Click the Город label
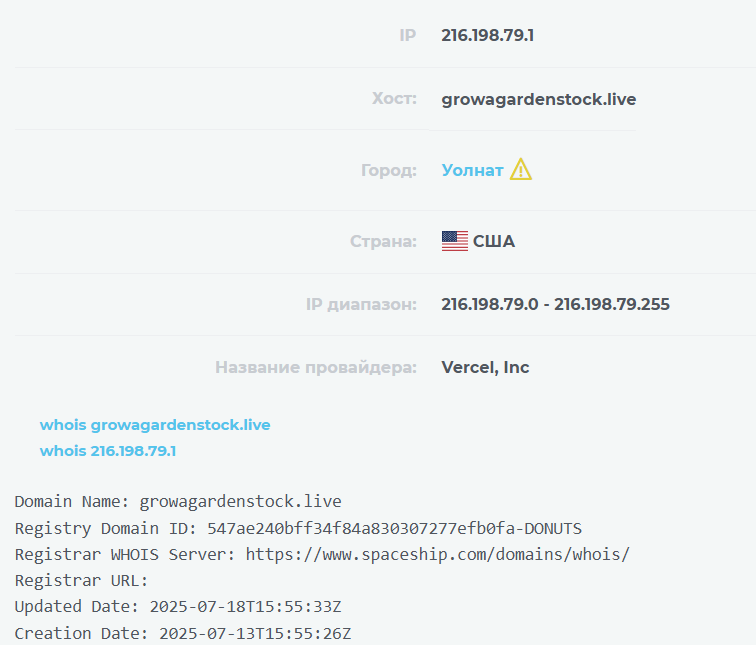The image size is (756, 645). click(389, 170)
